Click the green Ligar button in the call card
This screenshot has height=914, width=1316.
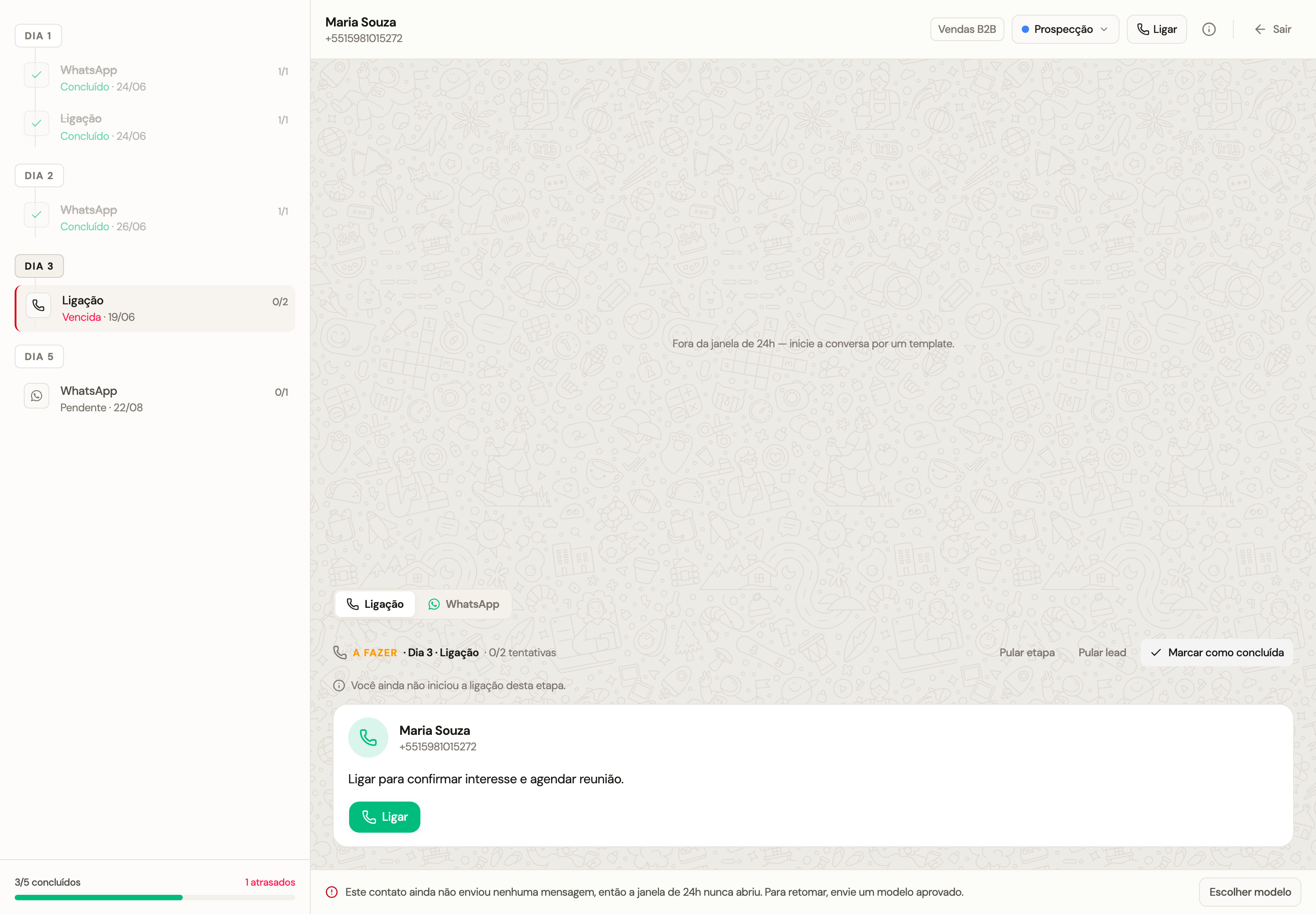384,817
